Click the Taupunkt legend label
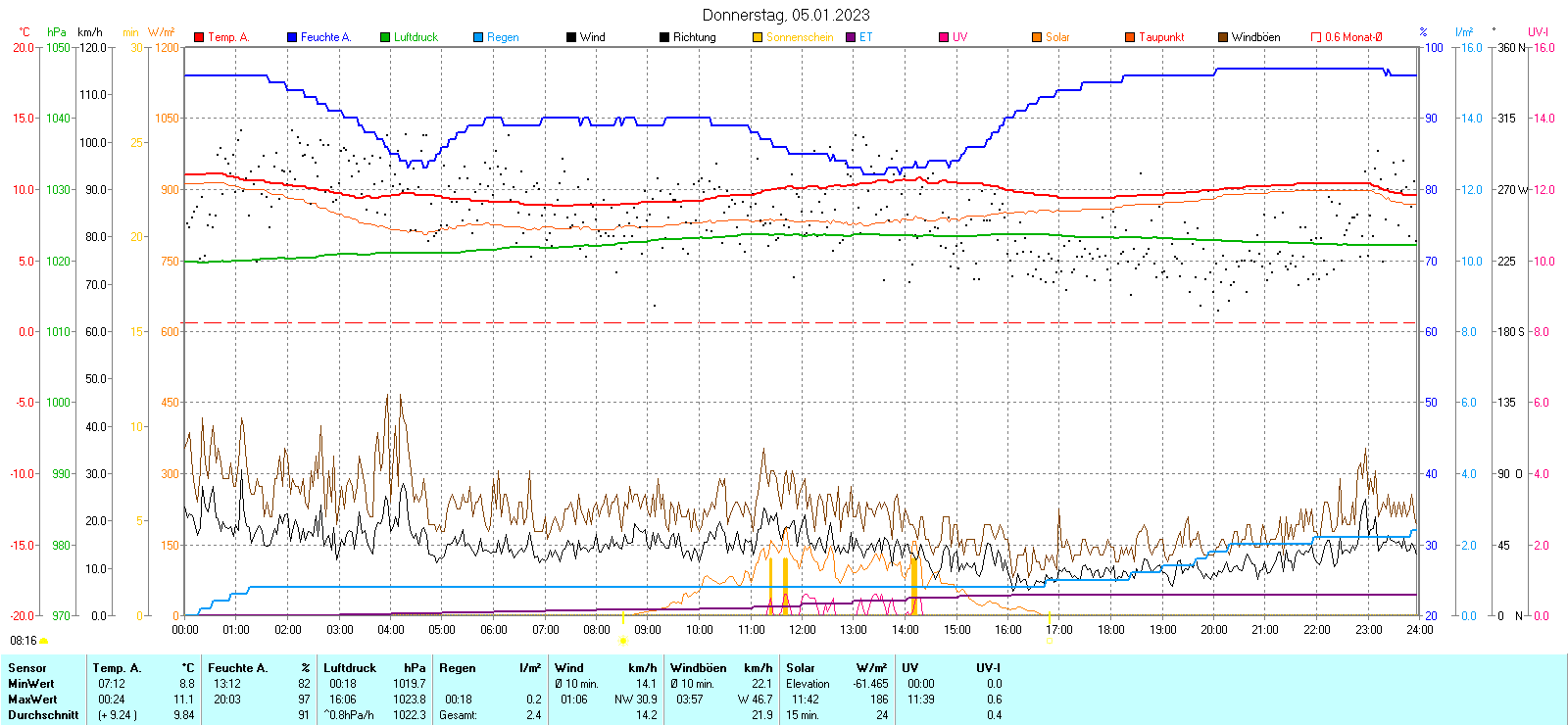The height and width of the screenshot is (725, 1568). [1161, 37]
